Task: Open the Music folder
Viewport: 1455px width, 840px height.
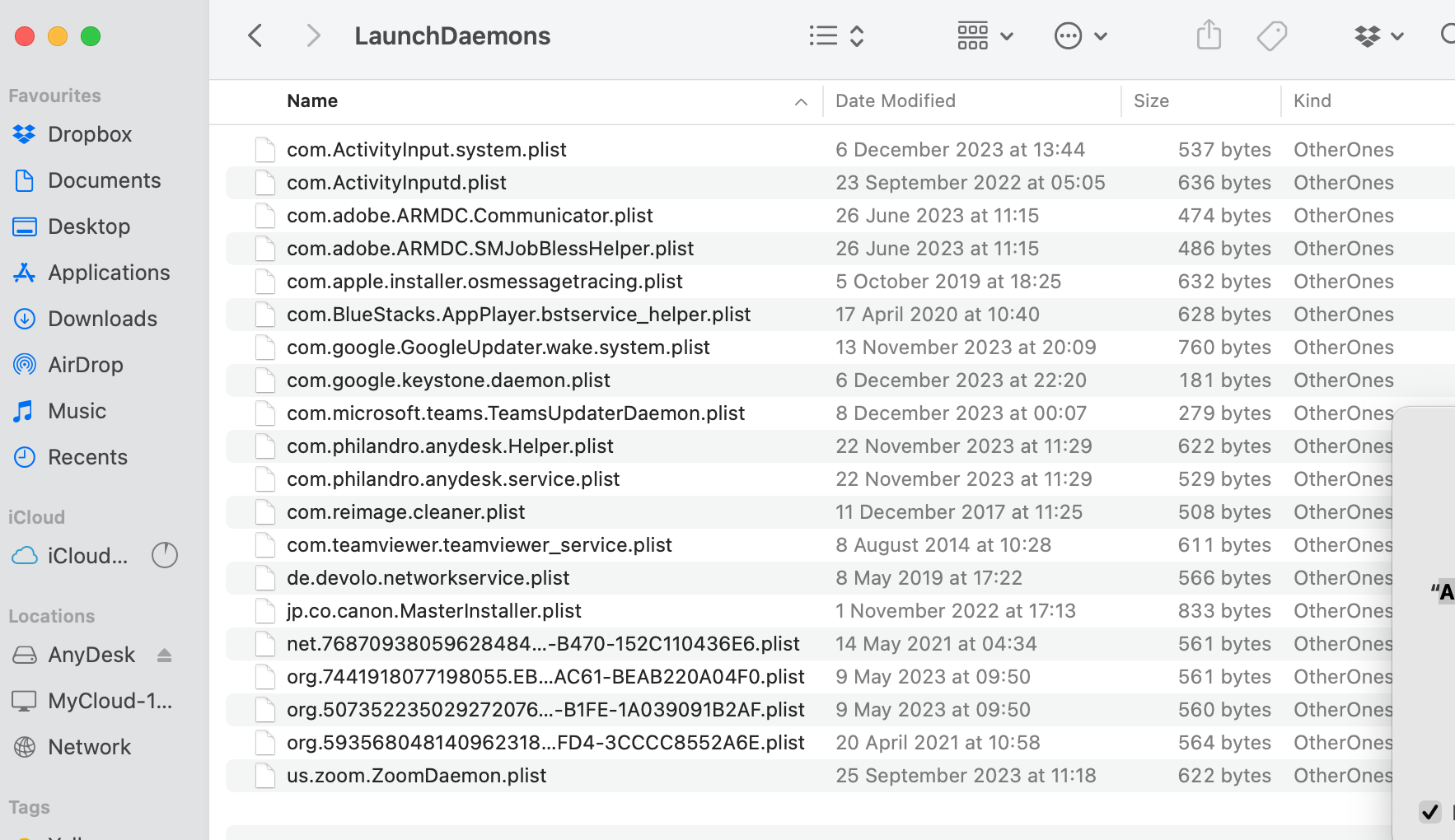Action: coord(77,410)
